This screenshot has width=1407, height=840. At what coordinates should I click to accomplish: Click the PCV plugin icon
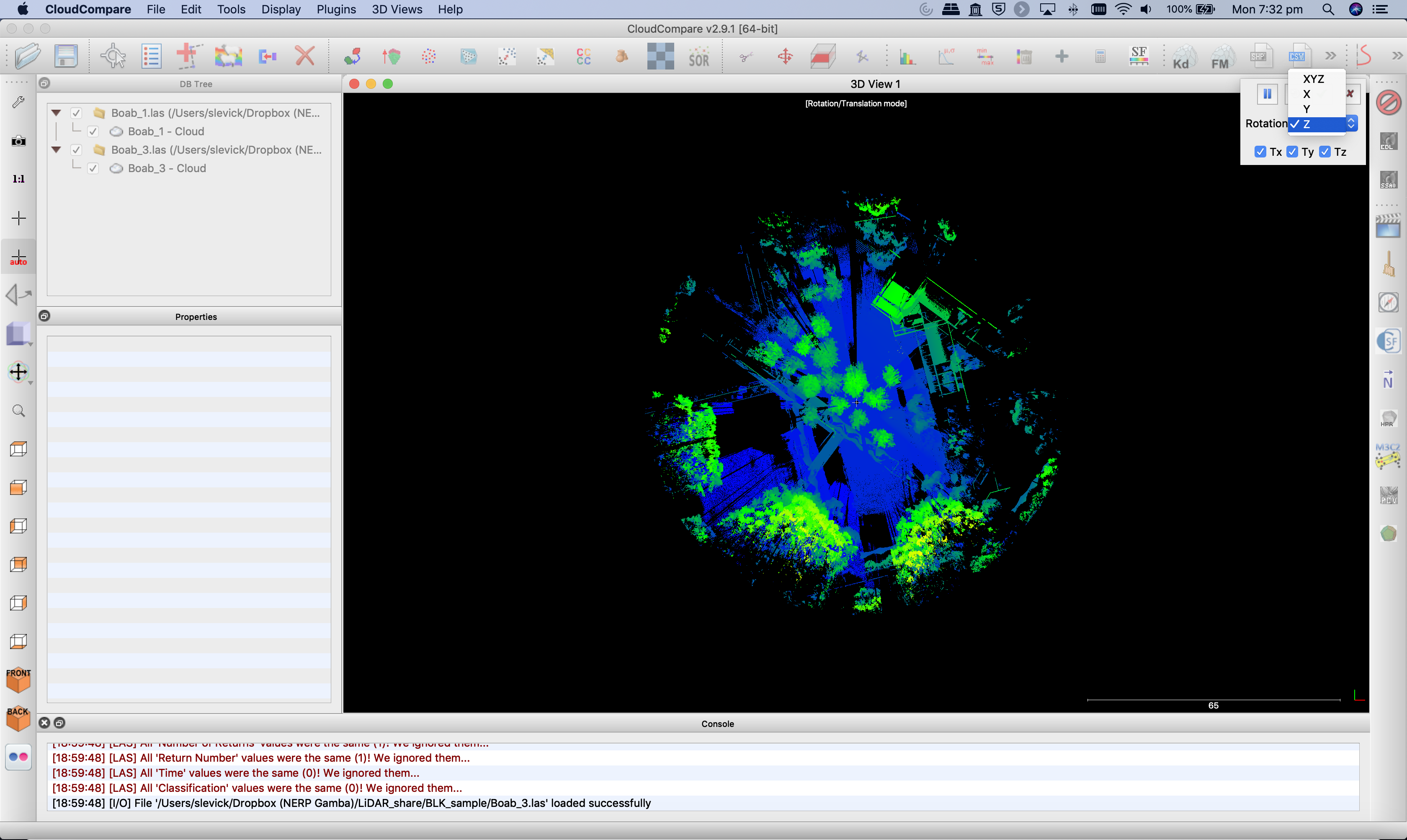[x=1388, y=495]
